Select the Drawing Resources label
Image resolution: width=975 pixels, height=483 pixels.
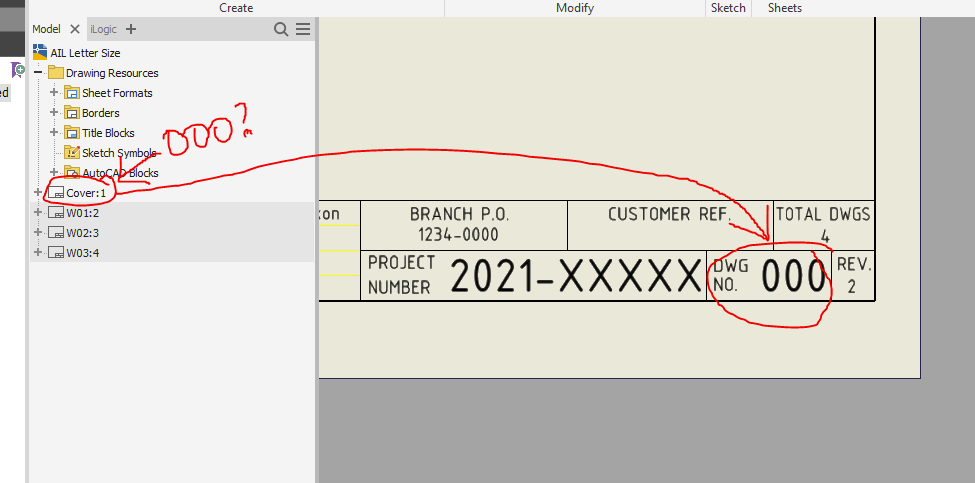pyautogui.click(x=112, y=73)
